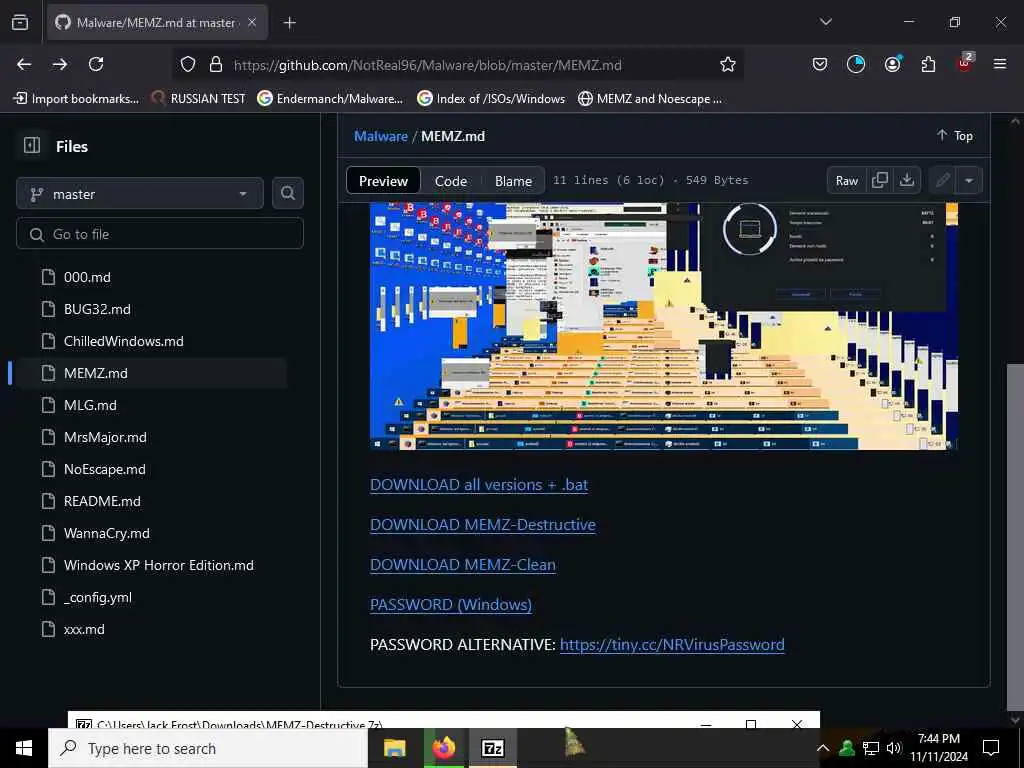Open Raw file view
1024x768 pixels.
click(x=847, y=180)
